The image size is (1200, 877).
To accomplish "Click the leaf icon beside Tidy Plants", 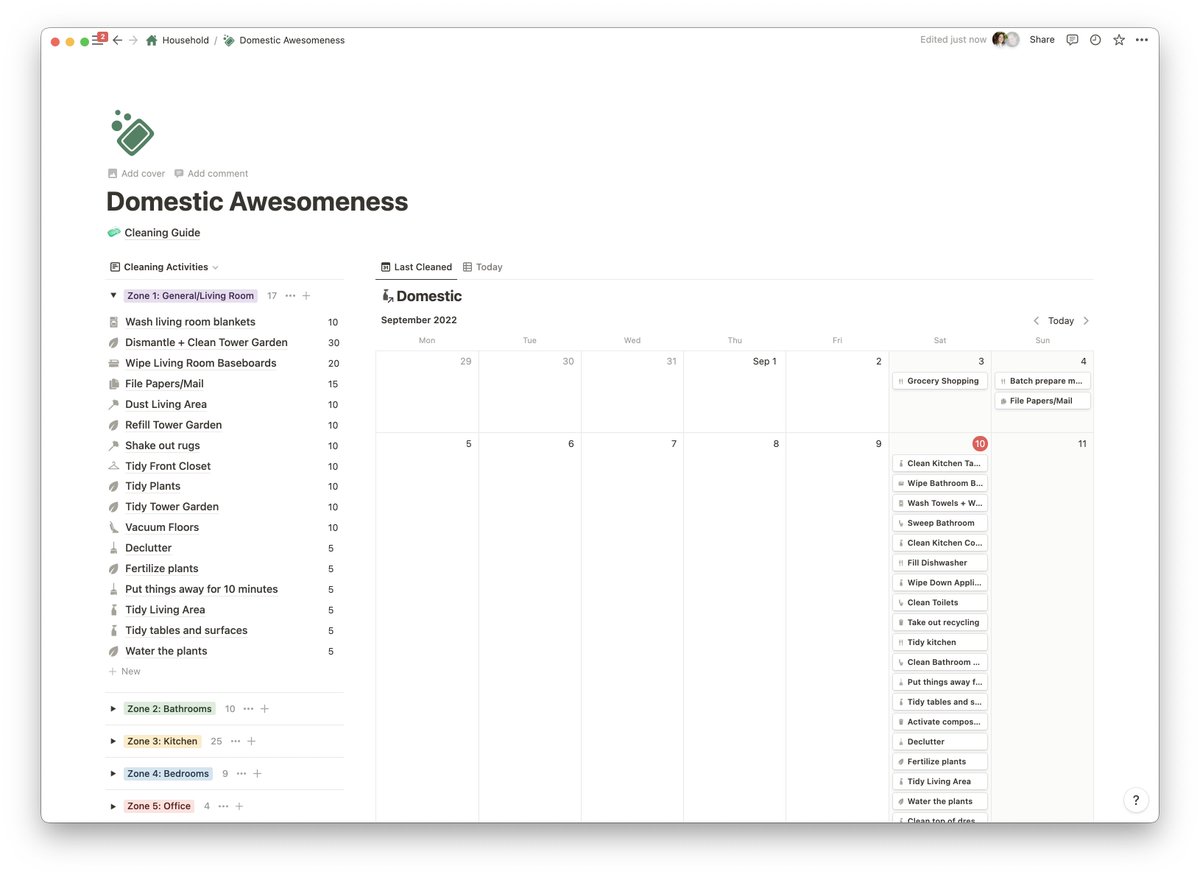I will [114, 486].
